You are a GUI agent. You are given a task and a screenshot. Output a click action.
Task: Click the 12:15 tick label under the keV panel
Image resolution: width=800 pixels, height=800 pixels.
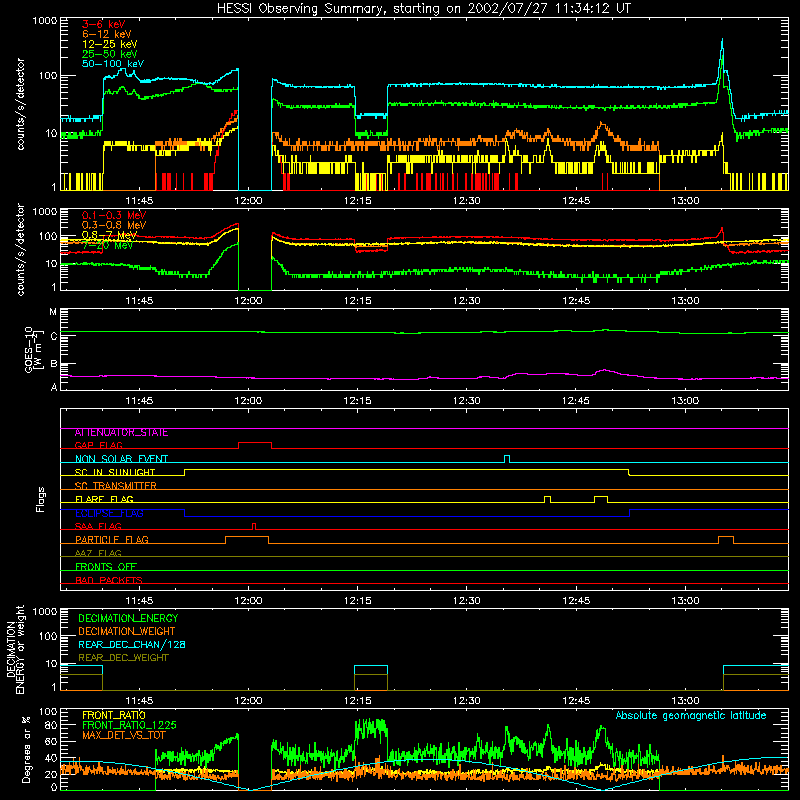click(358, 201)
